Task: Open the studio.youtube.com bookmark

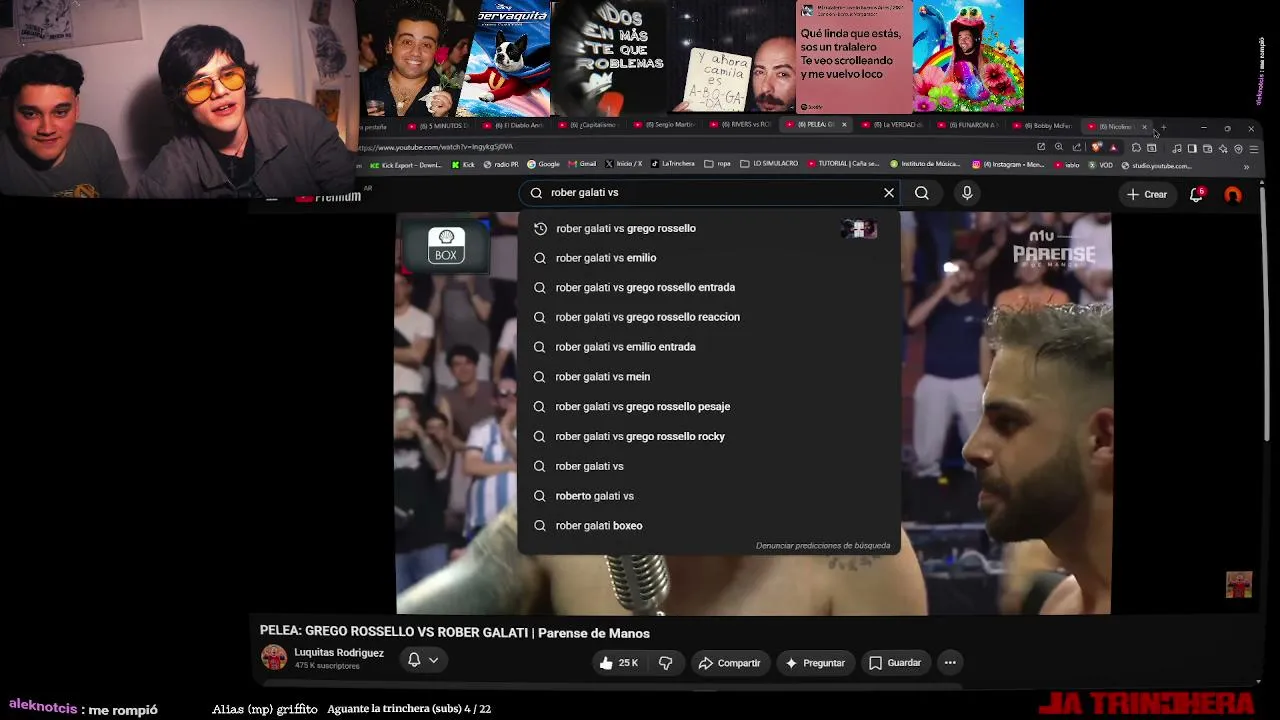Action: point(1157,165)
